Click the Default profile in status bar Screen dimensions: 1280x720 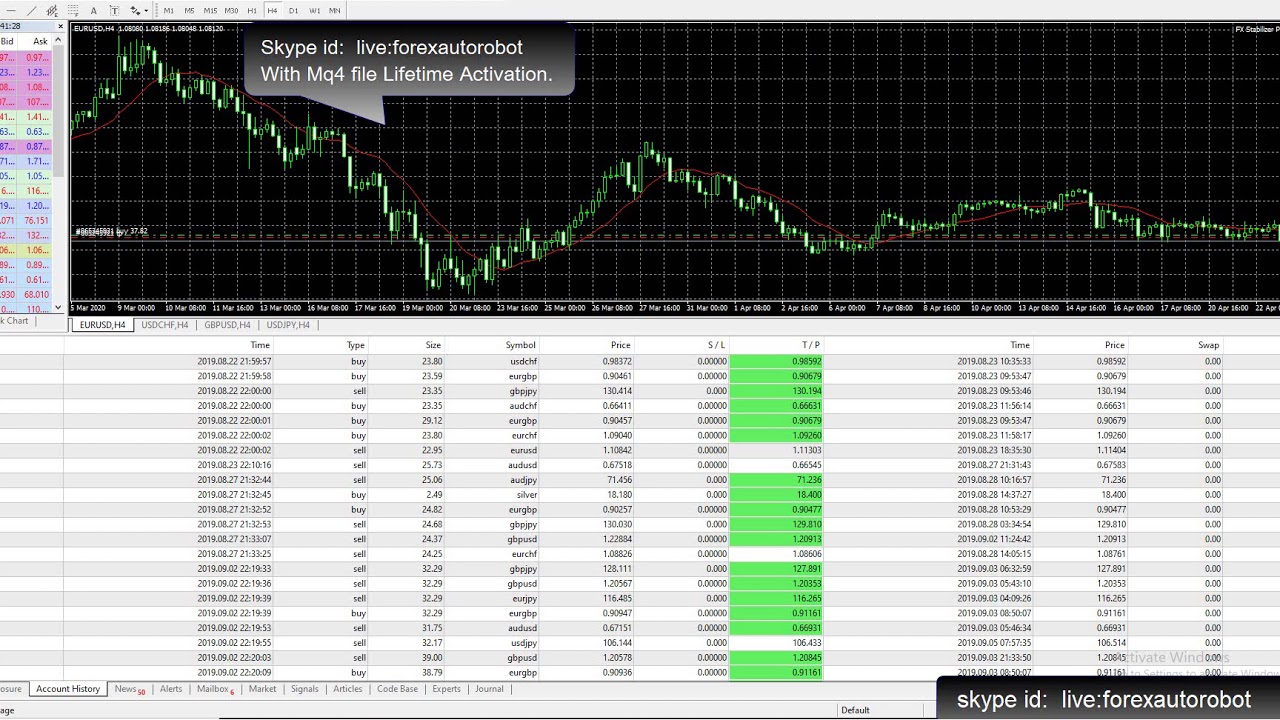click(855, 710)
